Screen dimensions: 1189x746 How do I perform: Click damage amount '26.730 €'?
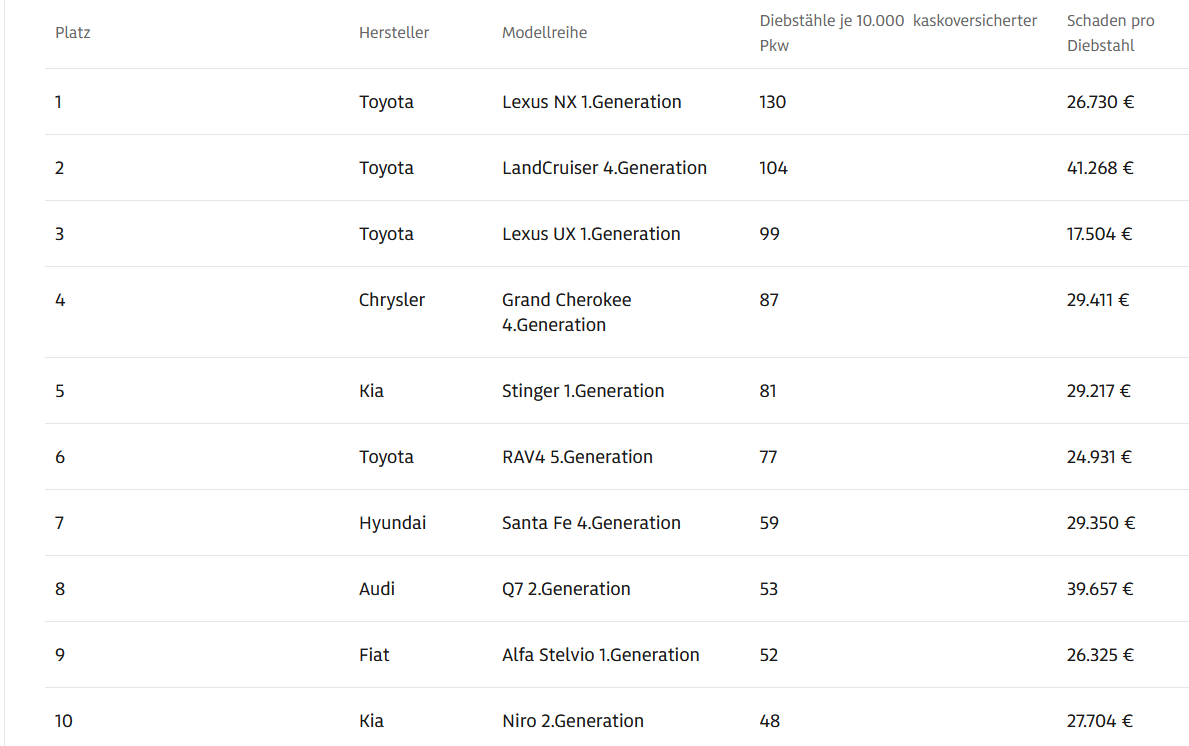coord(1100,102)
